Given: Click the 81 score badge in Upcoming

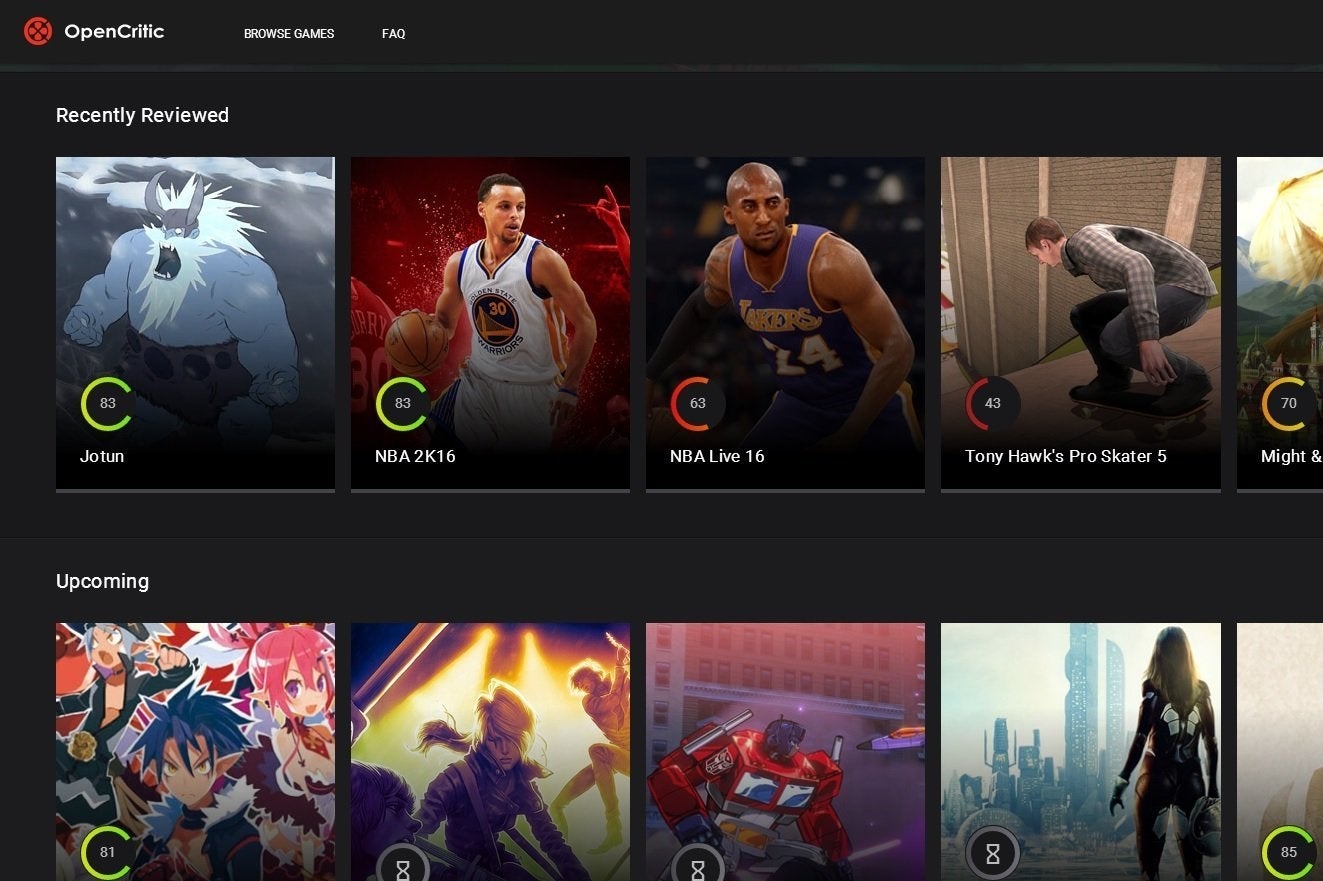Looking at the screenshot, I should coord(107,853).
